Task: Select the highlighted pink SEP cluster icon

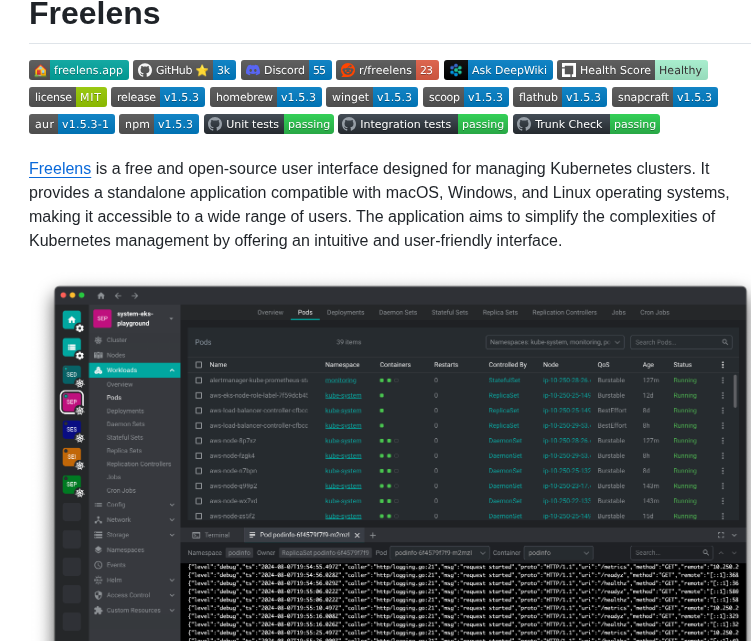Action: (72, 402)
